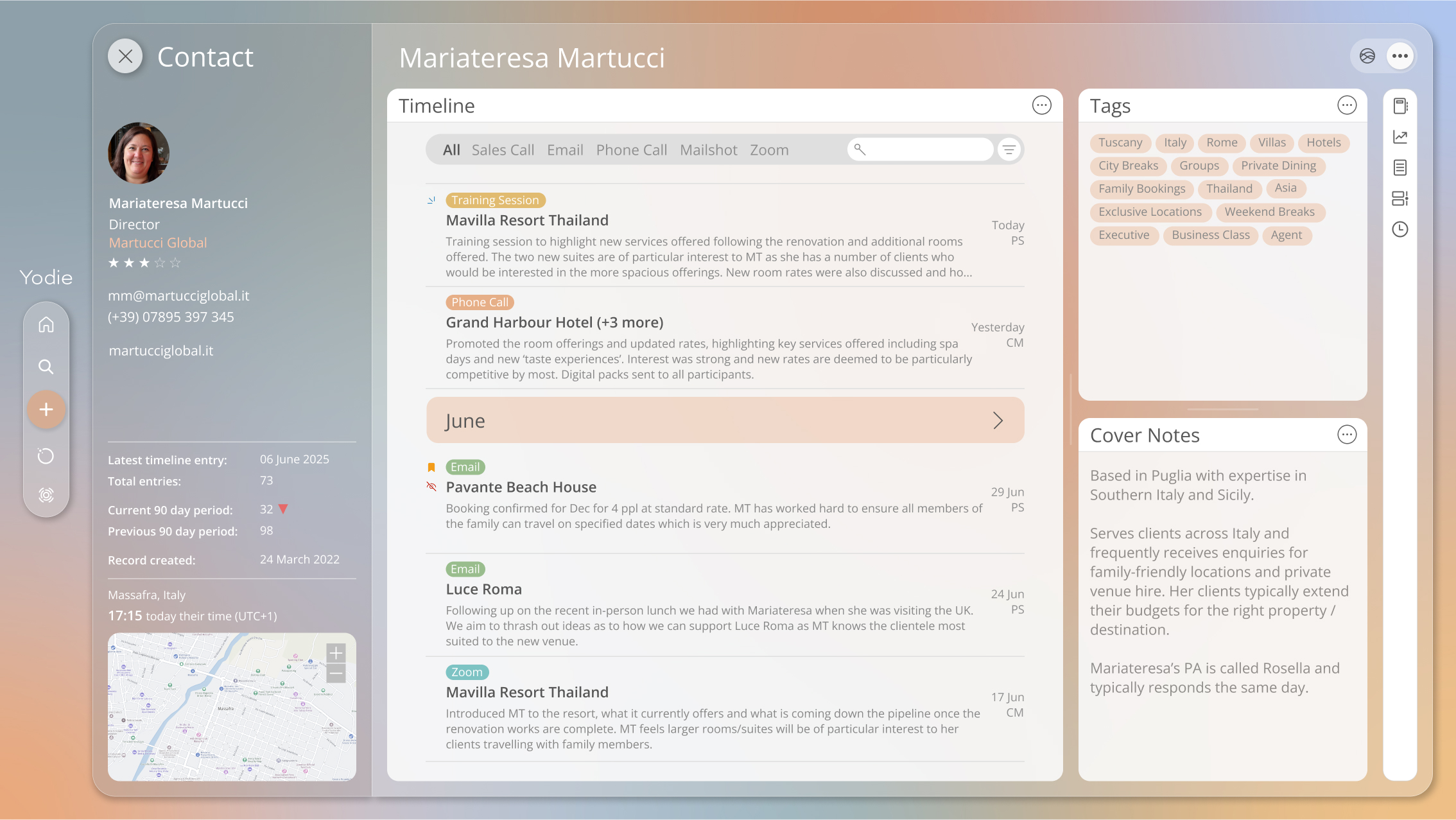This screenshot has height=820, width=1456.
Task: Open the sidebar history refresh icon
Action: [46, 456]
